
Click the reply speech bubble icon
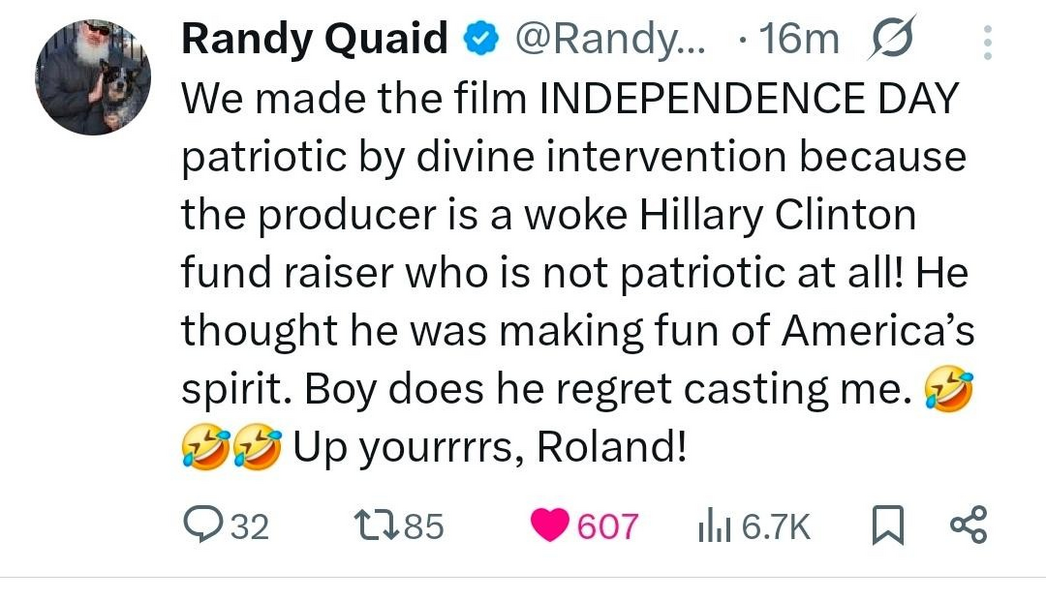pos(203,525)
